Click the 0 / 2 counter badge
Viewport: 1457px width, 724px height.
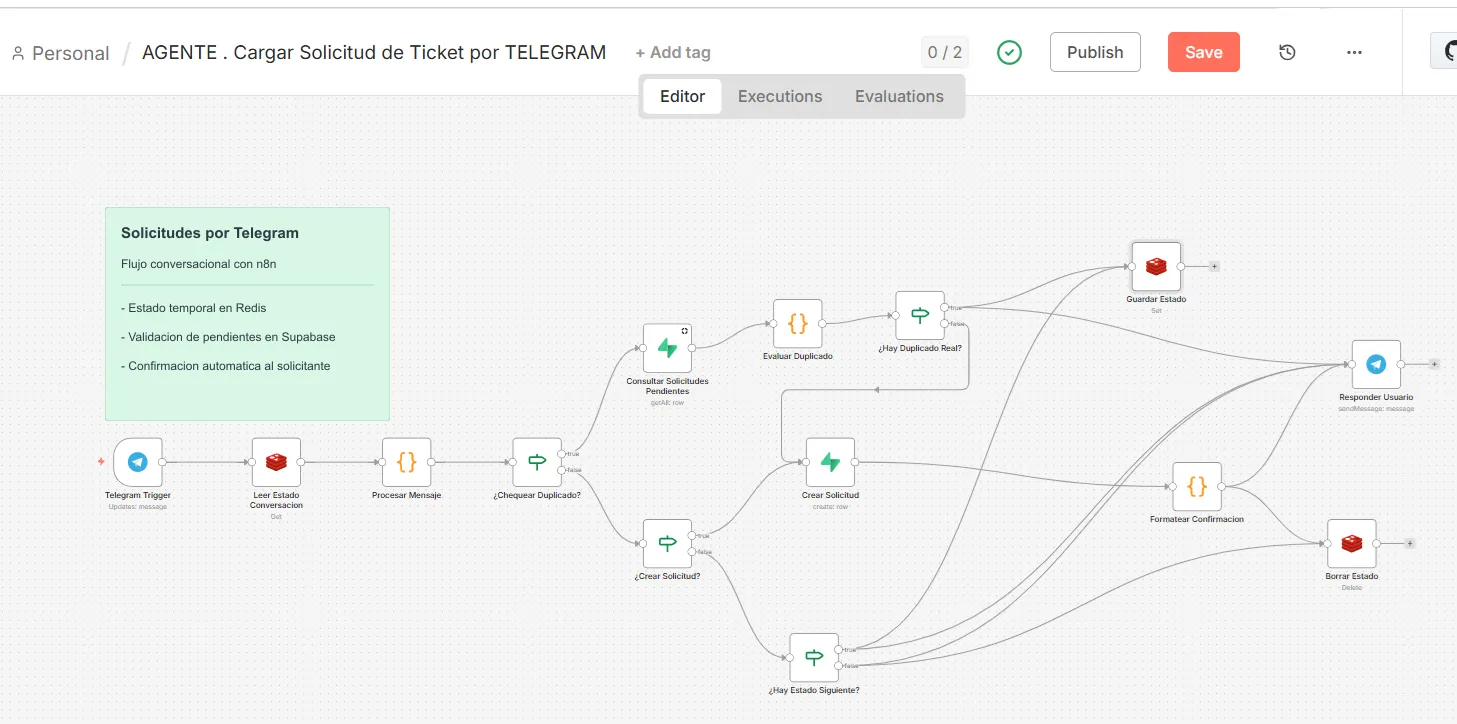[945, 52]
